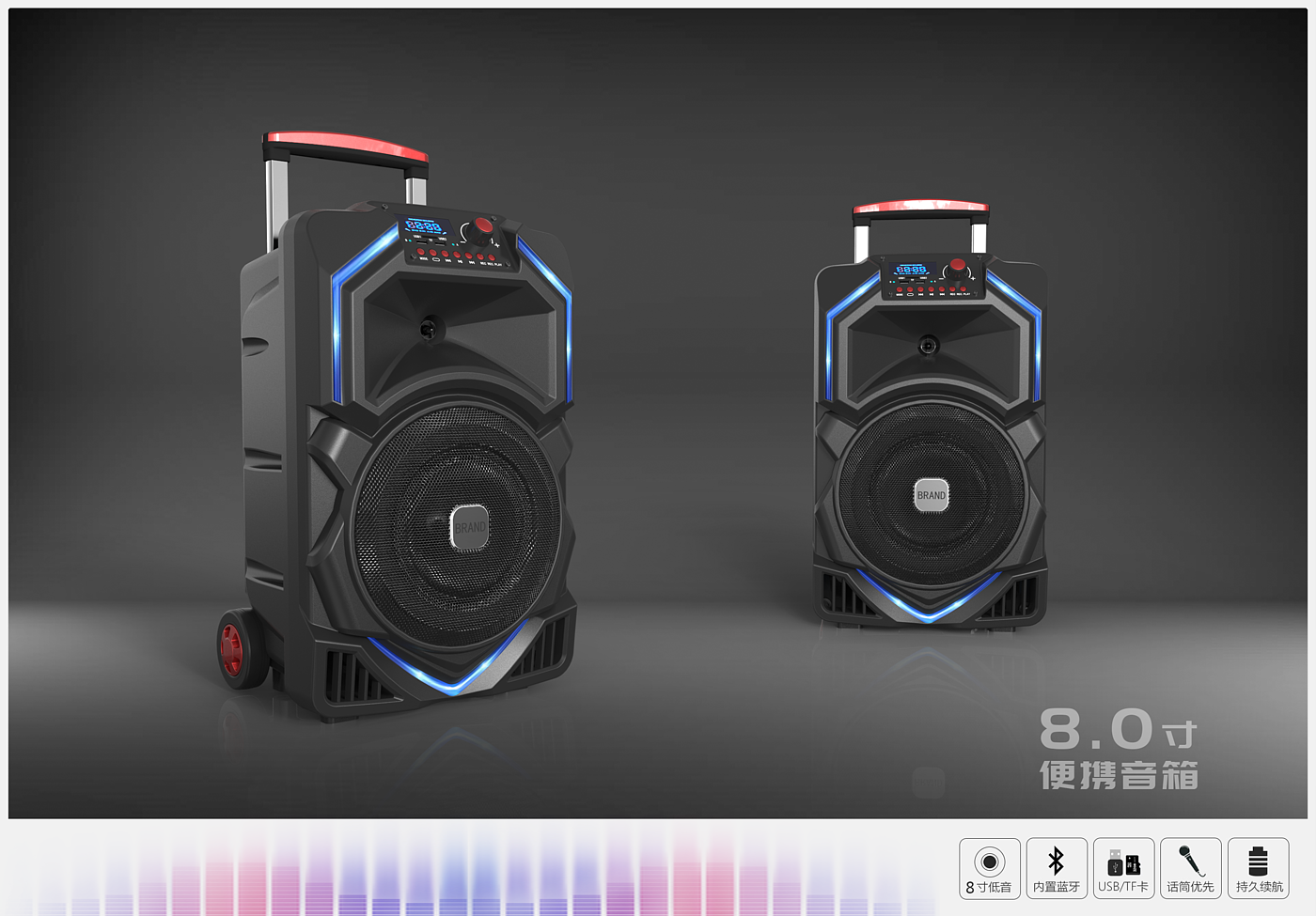
Task: Open the USB/TF卡 feature icon
Action: (1123, 868)
